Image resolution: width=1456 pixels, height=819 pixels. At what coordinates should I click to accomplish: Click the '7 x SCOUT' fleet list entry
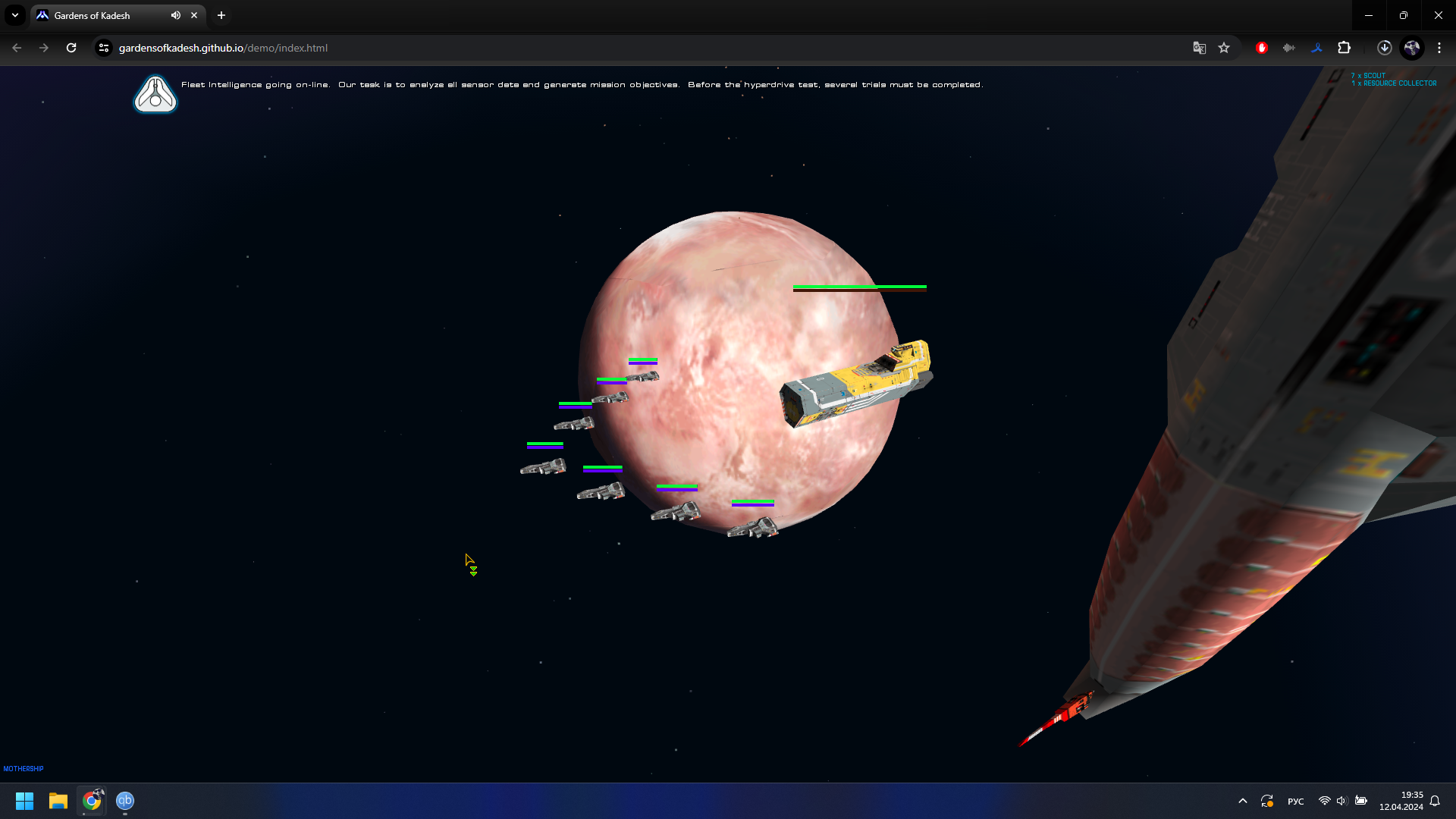click(x=1368, y=76)
